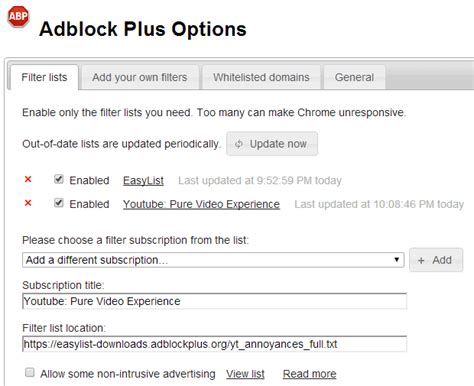Open Youtube: Pure Video Experience link
The image size is (474, 386).
click(x=201, y=204)
